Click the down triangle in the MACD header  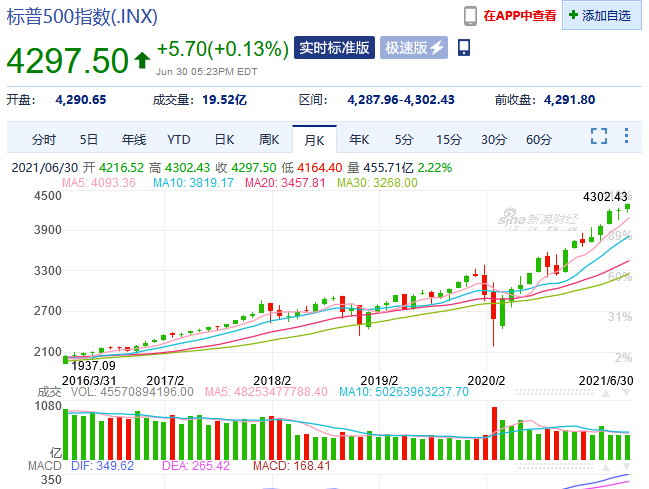tap(627, 467)
